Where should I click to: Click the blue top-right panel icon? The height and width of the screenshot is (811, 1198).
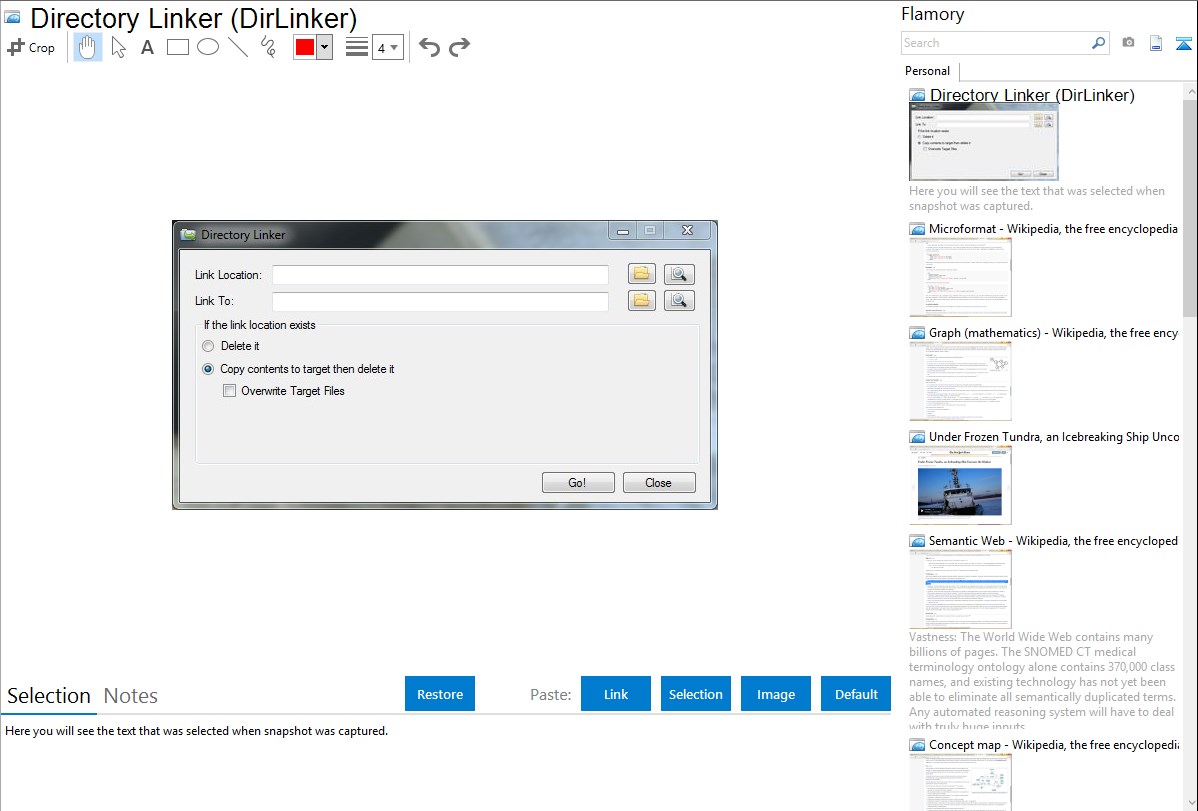1183,43
